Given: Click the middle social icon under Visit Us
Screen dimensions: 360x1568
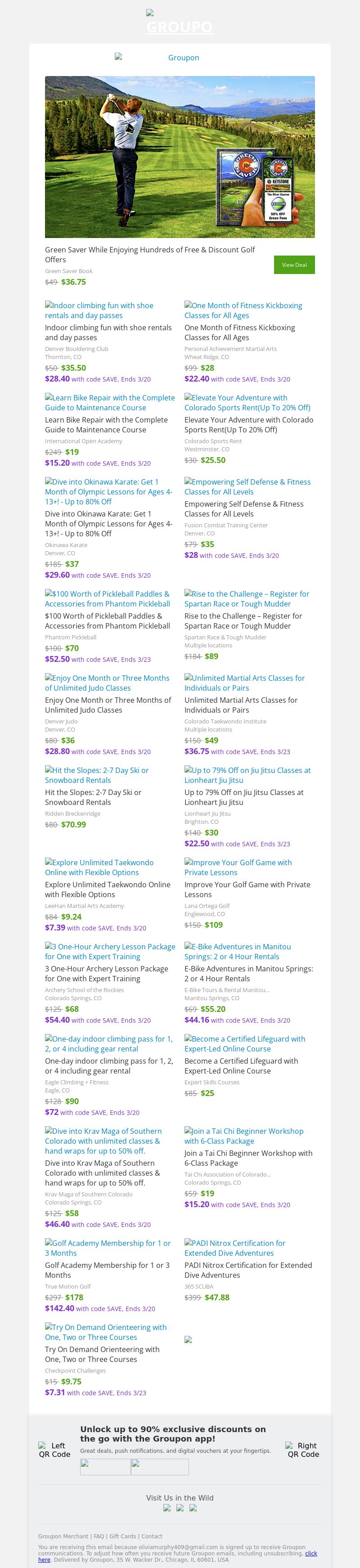Looking at the screenshot, I should (180, 1508).
